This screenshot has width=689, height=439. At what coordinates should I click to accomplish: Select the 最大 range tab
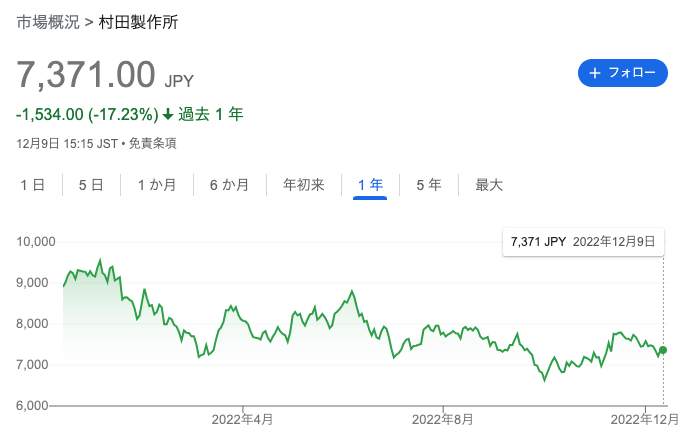pos(489,185)
